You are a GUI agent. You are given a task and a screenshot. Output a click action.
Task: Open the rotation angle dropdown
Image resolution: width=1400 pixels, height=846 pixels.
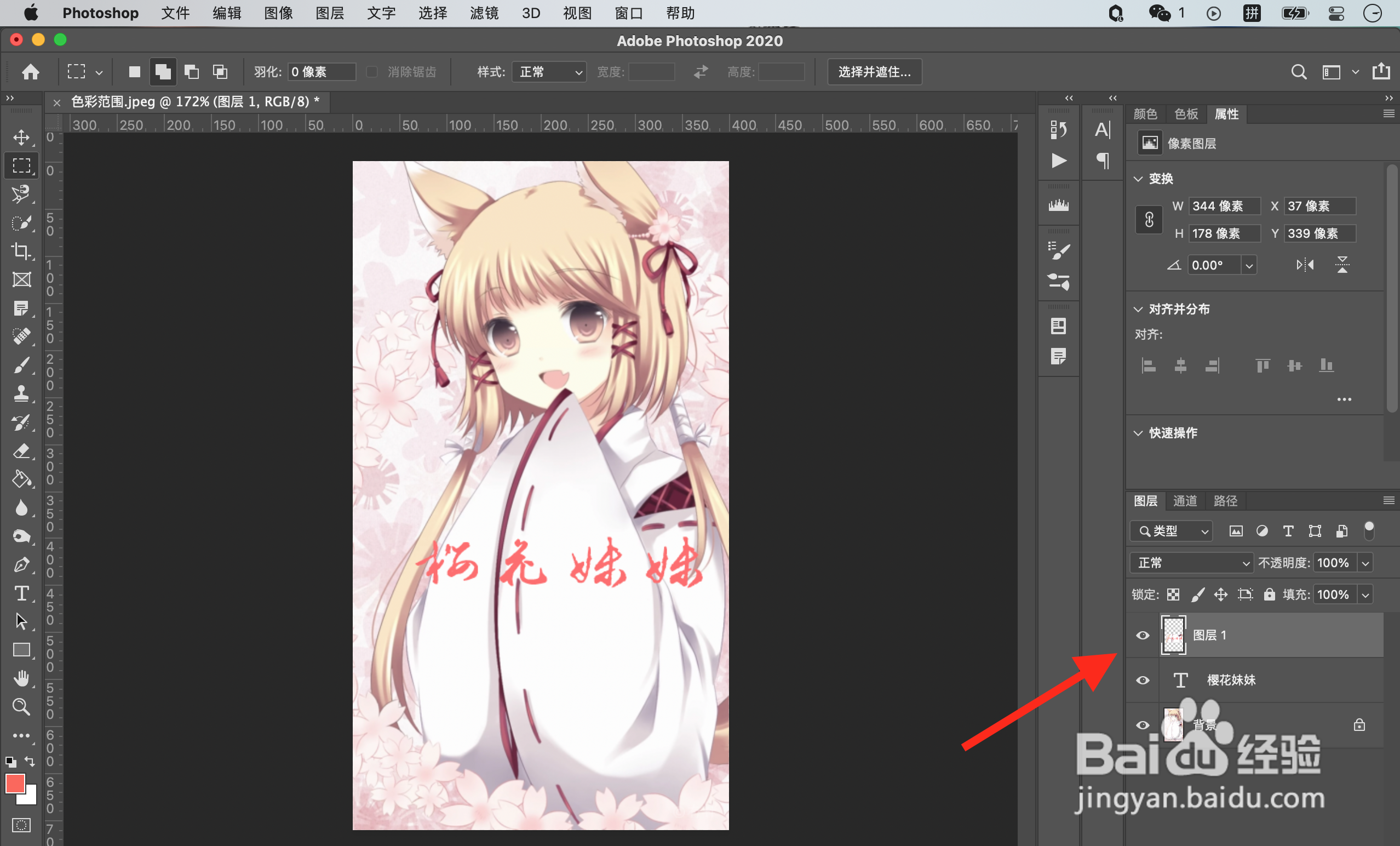(x=1249, y=266)
